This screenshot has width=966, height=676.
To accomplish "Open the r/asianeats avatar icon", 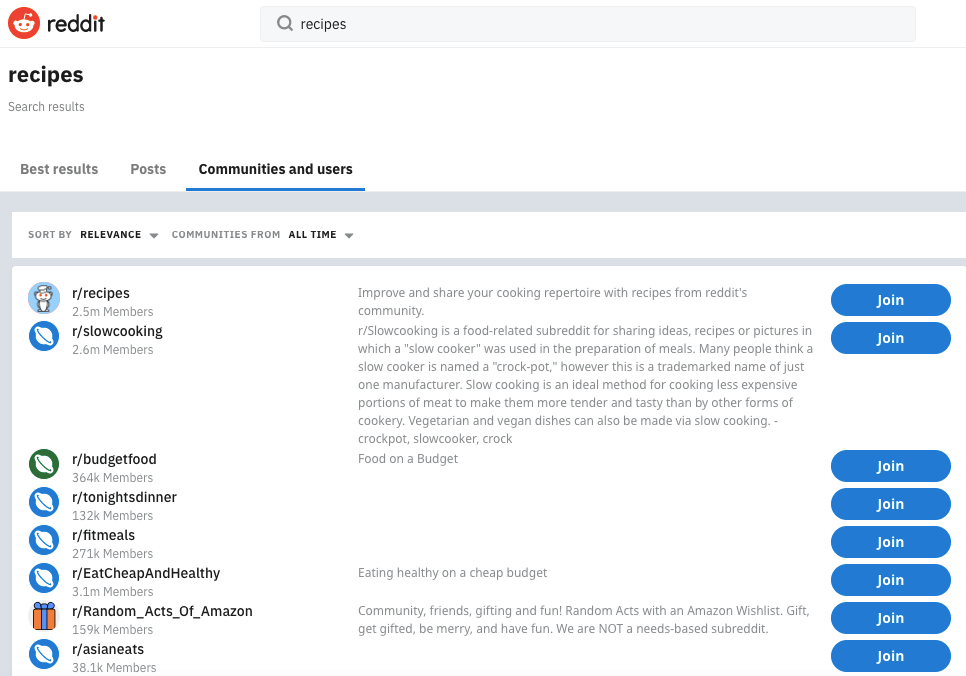I will point(44,654).
